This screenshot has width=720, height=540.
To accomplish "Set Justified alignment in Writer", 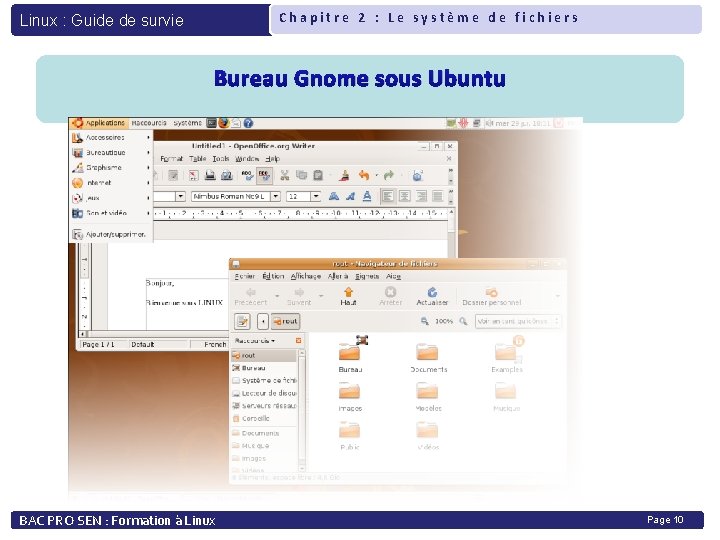I will click(x=438, y=197).
